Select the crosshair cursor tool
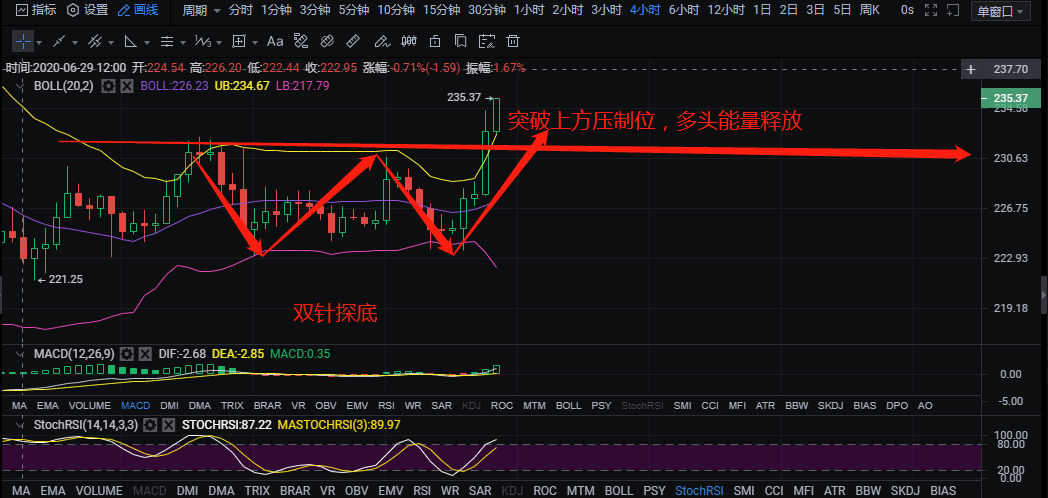This screenshot has height=498, width=1048. (22, 42)
